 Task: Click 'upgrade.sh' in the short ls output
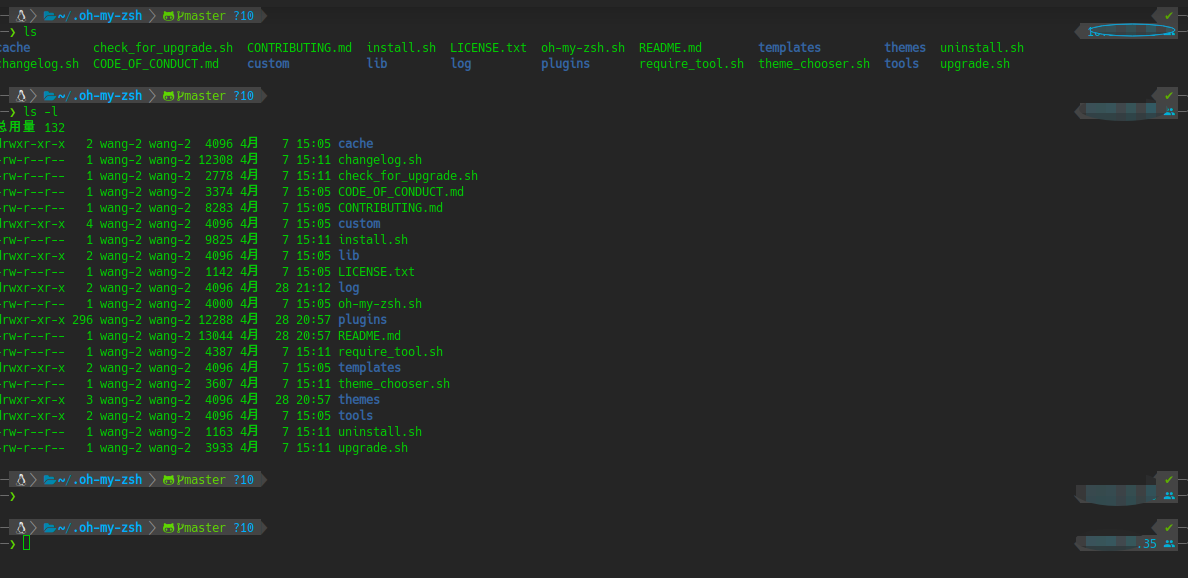(975, 64)
